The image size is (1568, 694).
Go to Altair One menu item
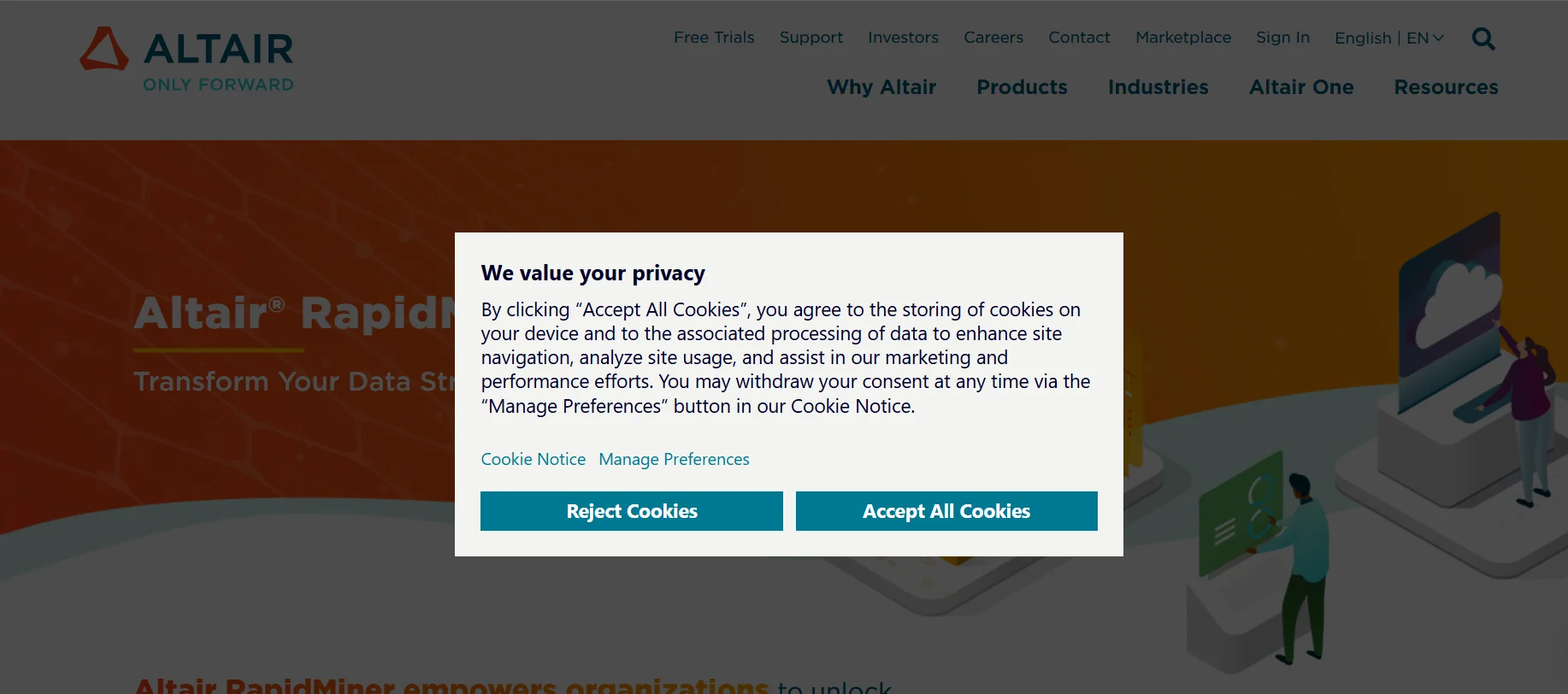tap(1301, 87)
